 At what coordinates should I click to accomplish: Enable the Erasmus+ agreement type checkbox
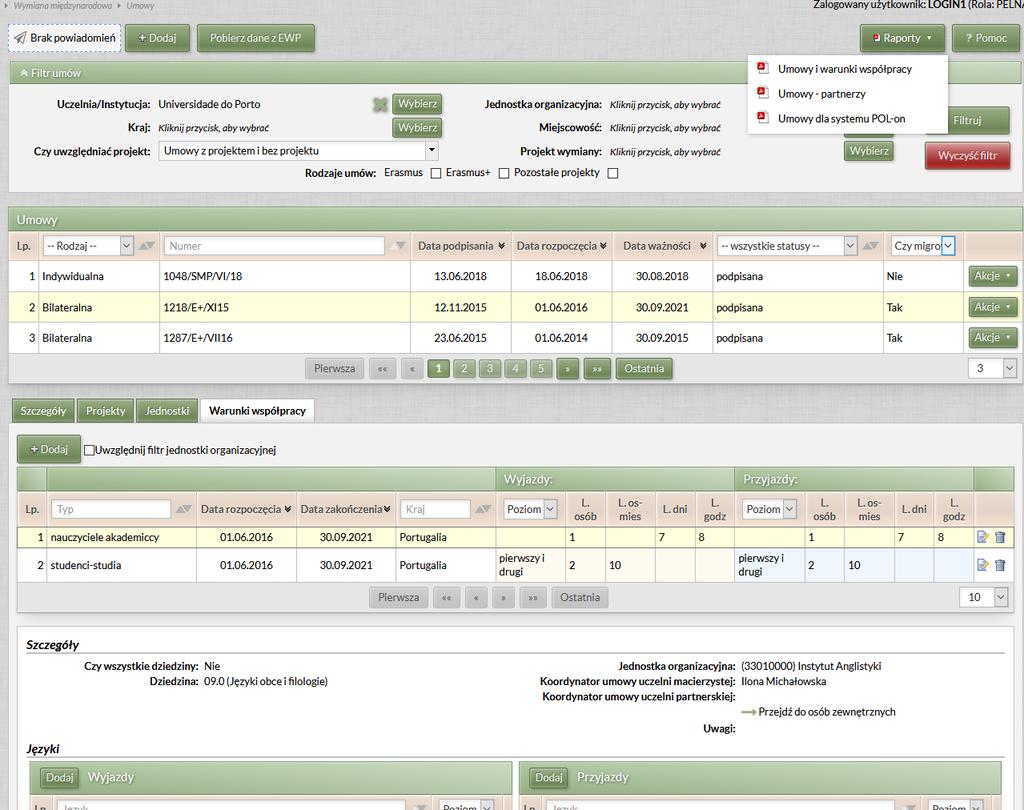point(504,173)
